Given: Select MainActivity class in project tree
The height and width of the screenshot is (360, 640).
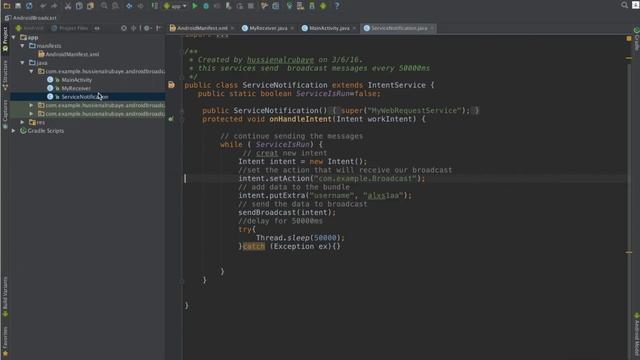Looking at the screenshot, I should click(69, 80).
